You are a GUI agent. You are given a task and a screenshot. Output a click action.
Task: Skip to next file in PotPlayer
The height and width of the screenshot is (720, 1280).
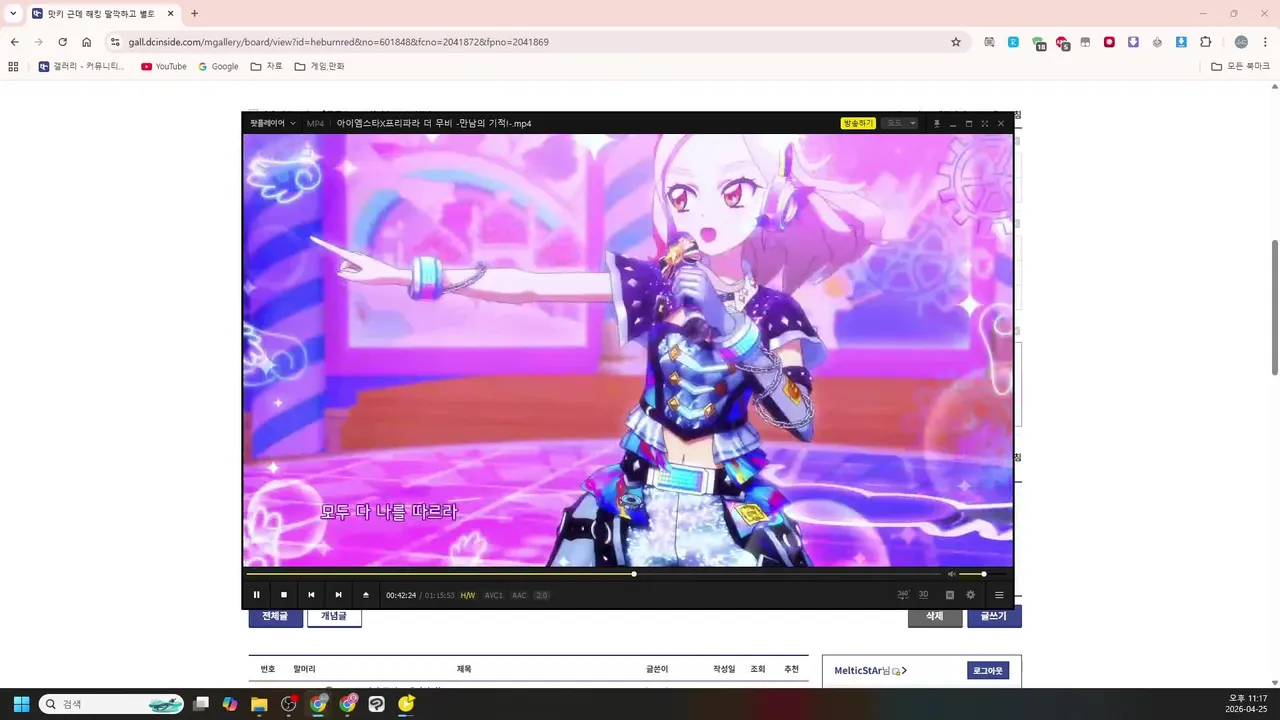[x=338, y=595]
